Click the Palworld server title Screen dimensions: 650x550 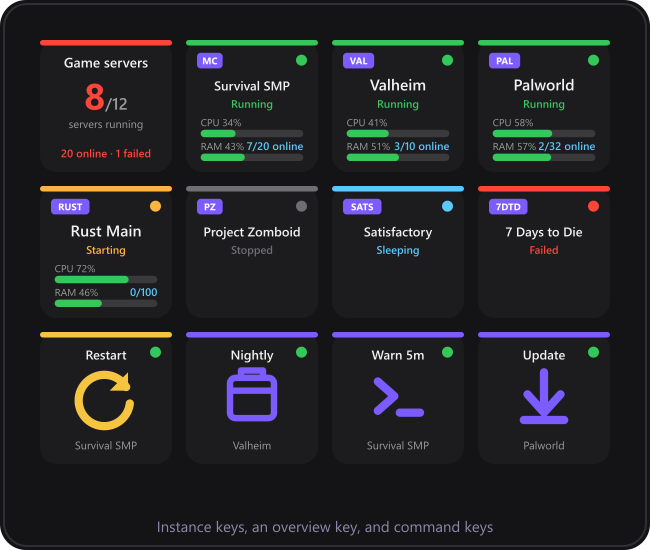[x=544, y=85]
